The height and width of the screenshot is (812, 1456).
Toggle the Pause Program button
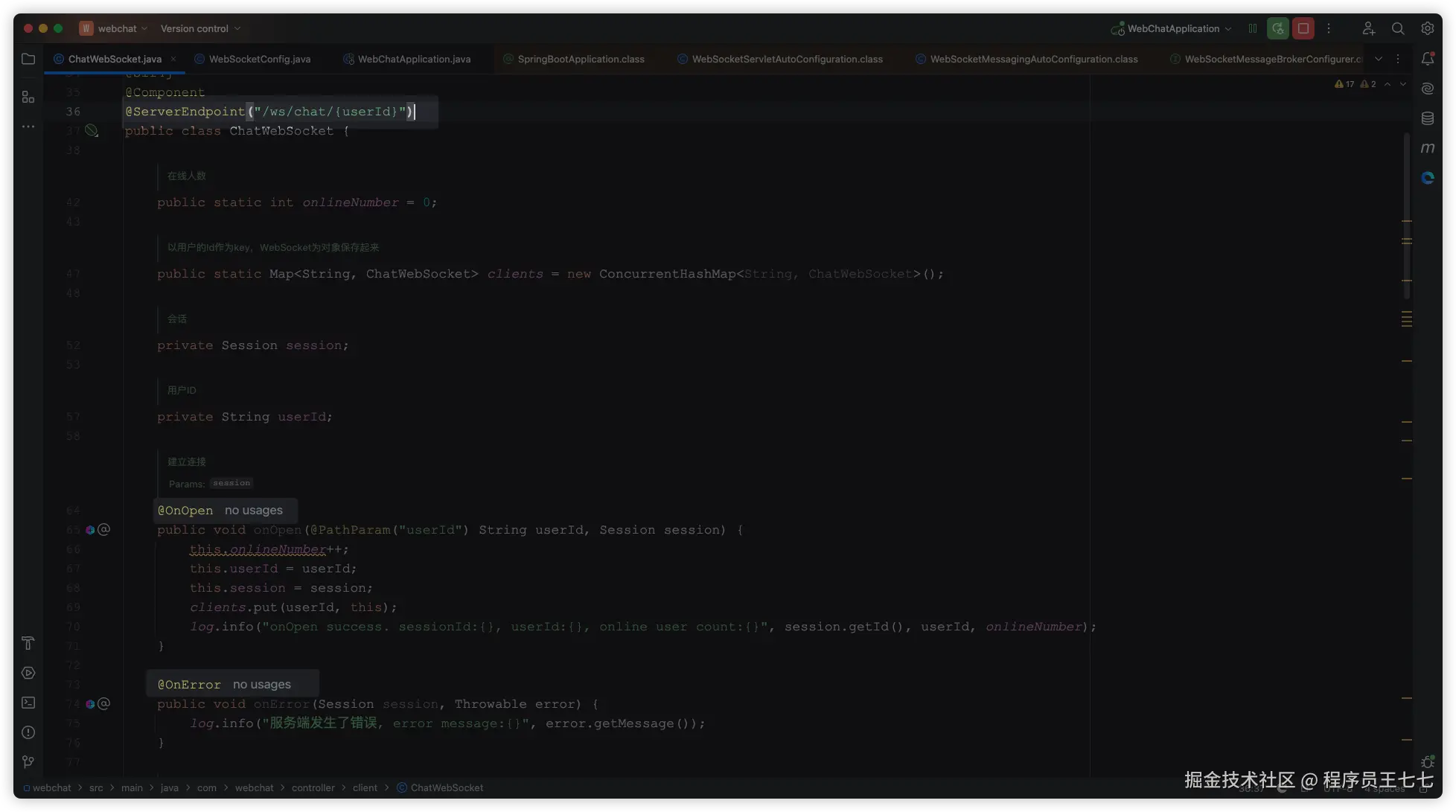[1253, 28]
